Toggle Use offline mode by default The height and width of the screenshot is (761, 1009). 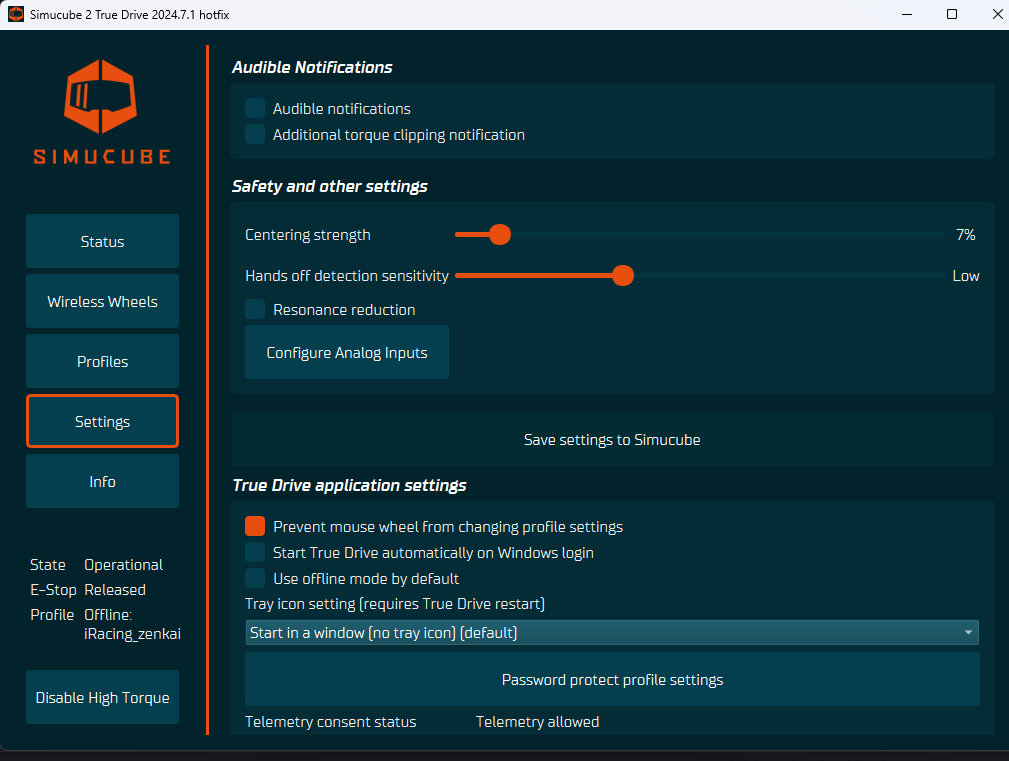click(256, 578)
